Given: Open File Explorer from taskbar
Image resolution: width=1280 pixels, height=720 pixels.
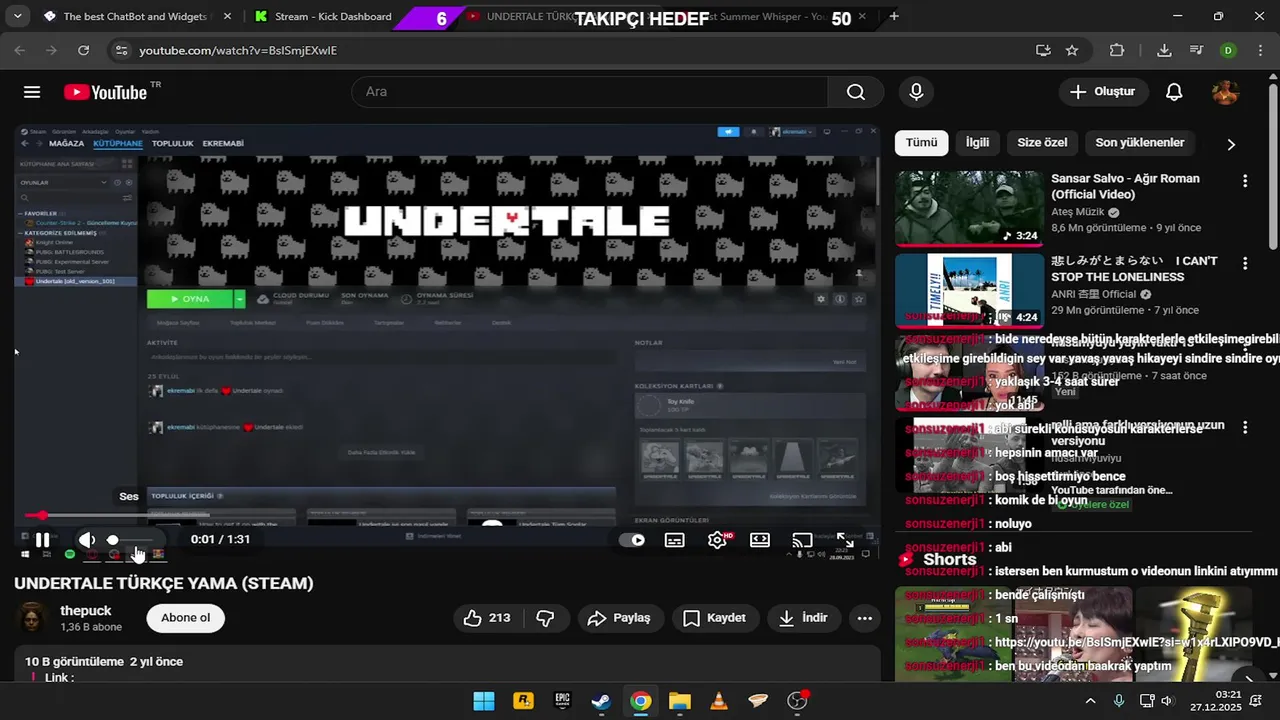Looking at the screenshot, I should point(679,701).
